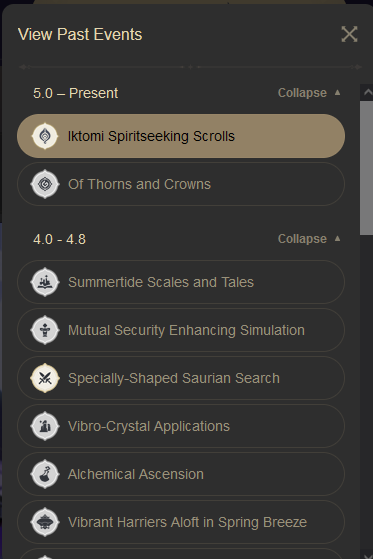Image resolution: width=373 pixels, height=559 pixels.
Task: Click the Alchemical Ascension potion icon
Action: point(45,474)
